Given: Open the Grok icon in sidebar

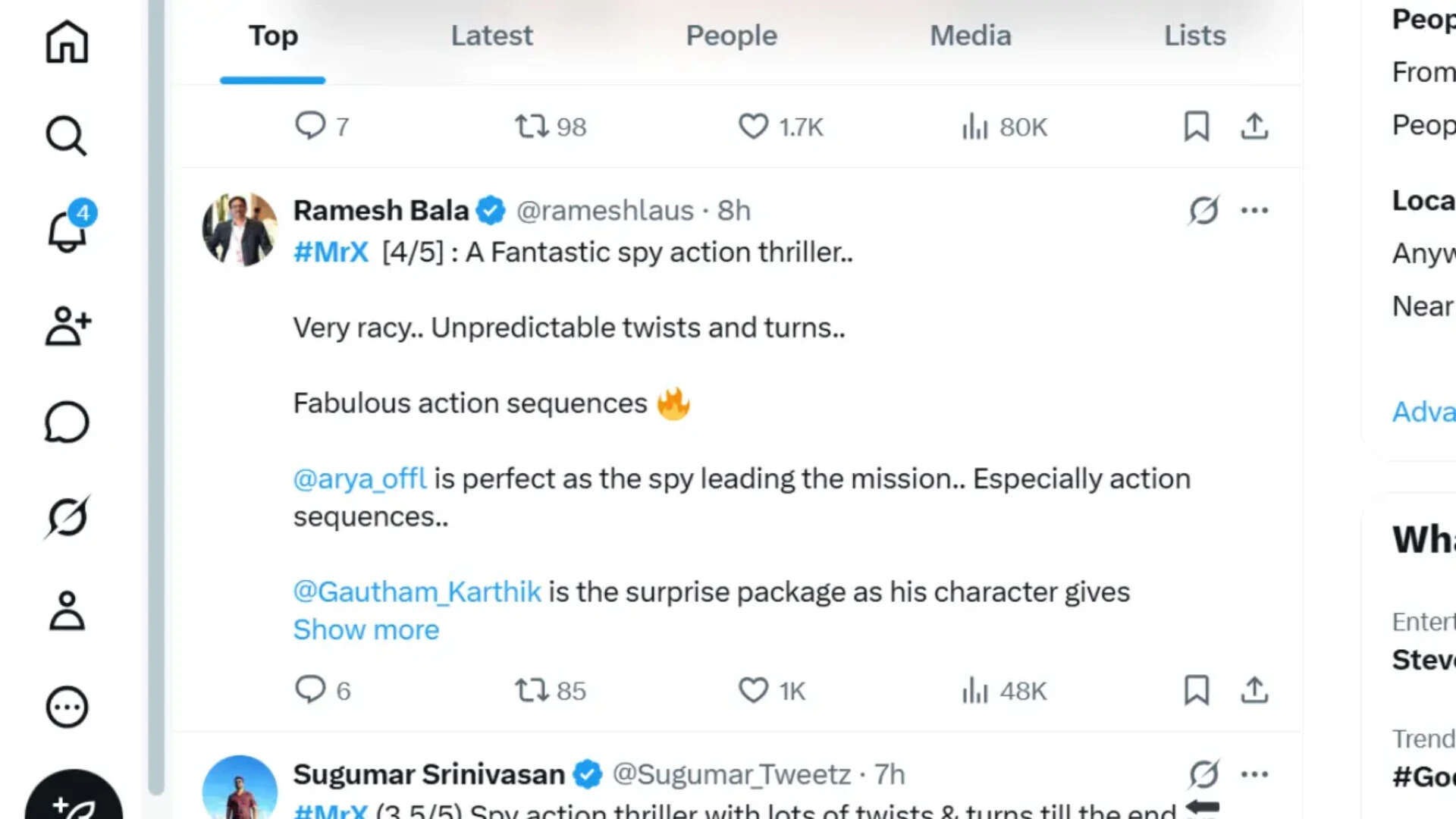Looking at the screenshot, I should pyautogui.click(x=67, y=517).
